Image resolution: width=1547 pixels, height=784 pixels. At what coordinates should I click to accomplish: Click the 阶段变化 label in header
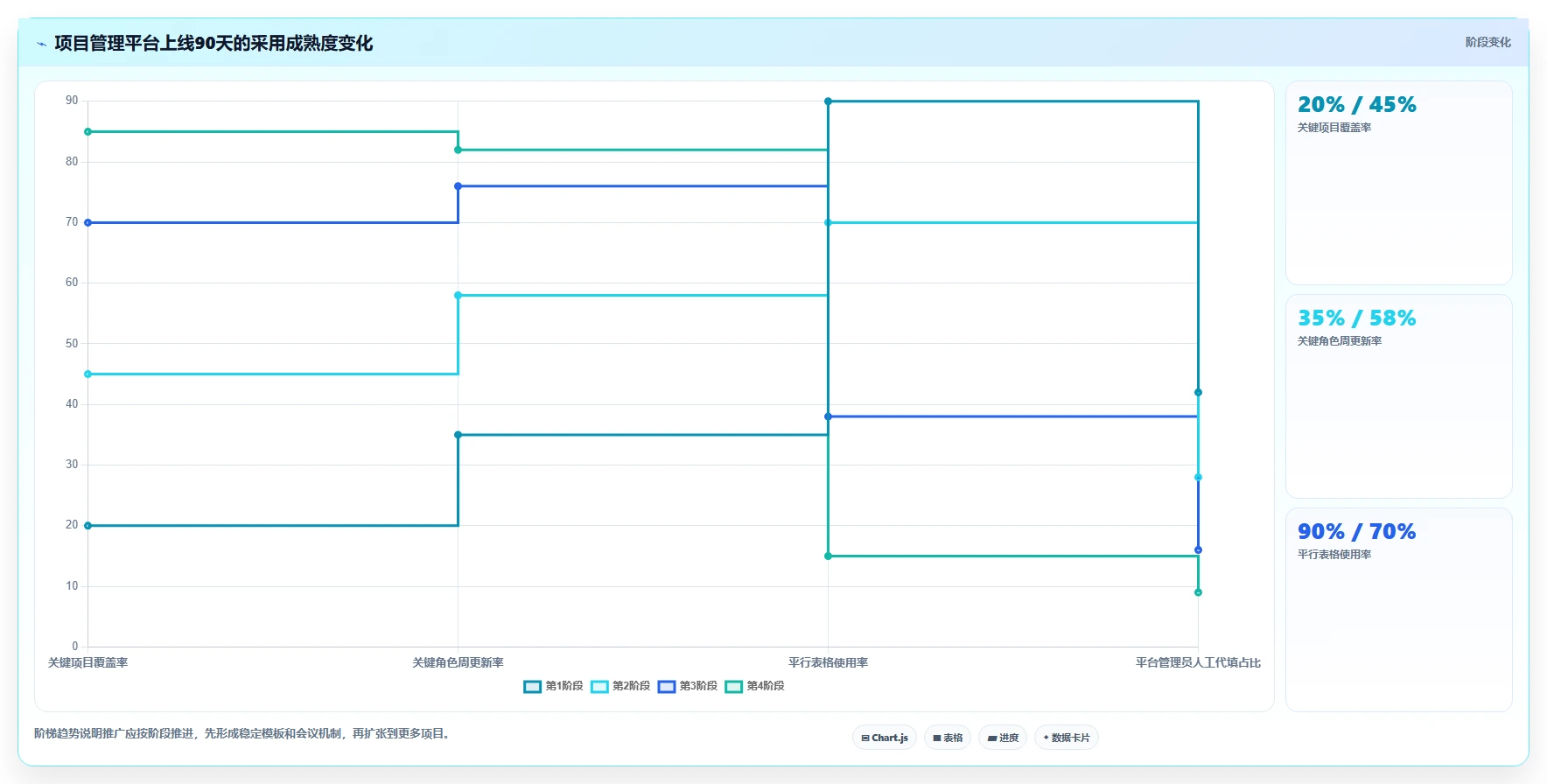(x=1487, y=42)
